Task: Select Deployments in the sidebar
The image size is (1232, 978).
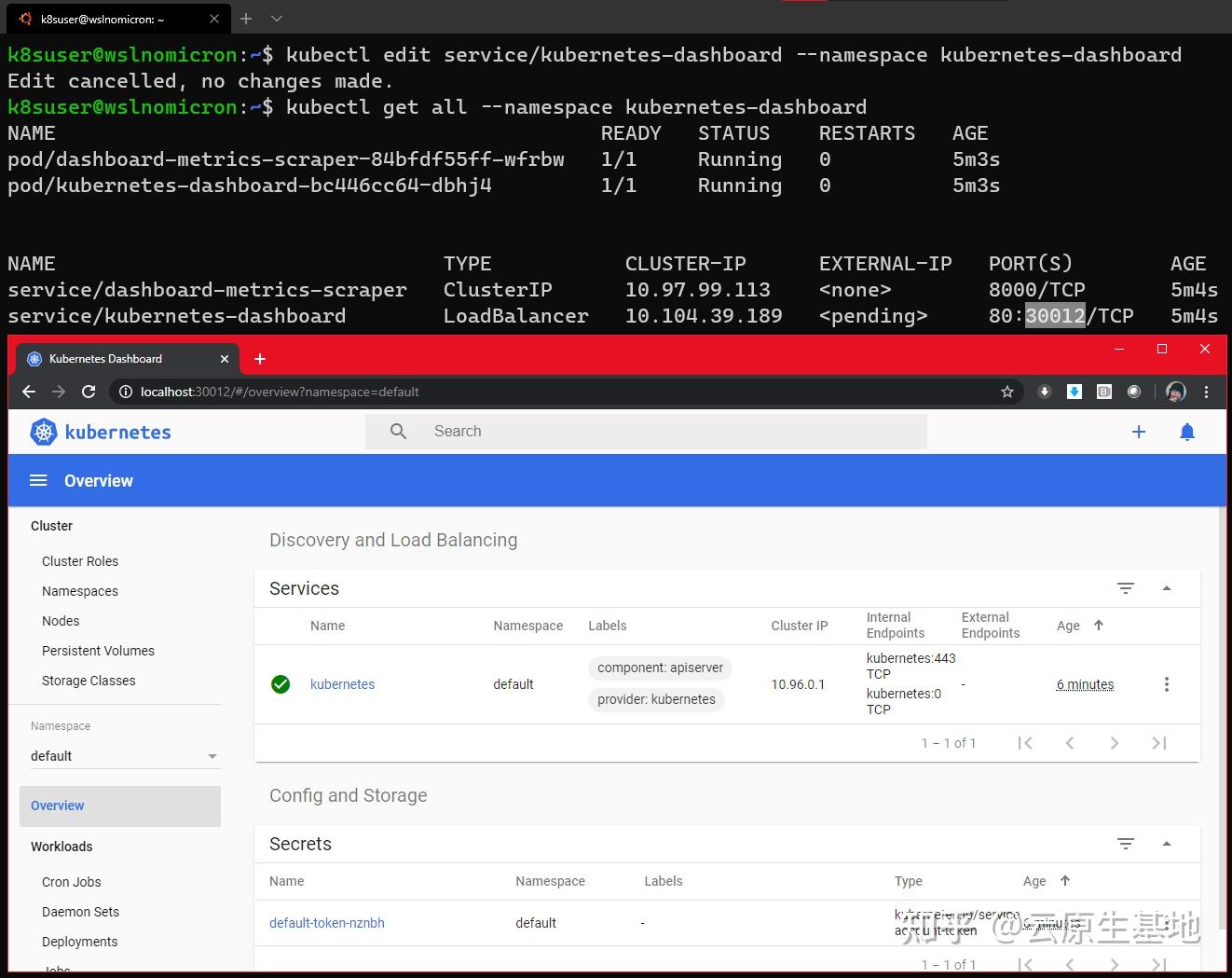Action: point(79,942)
